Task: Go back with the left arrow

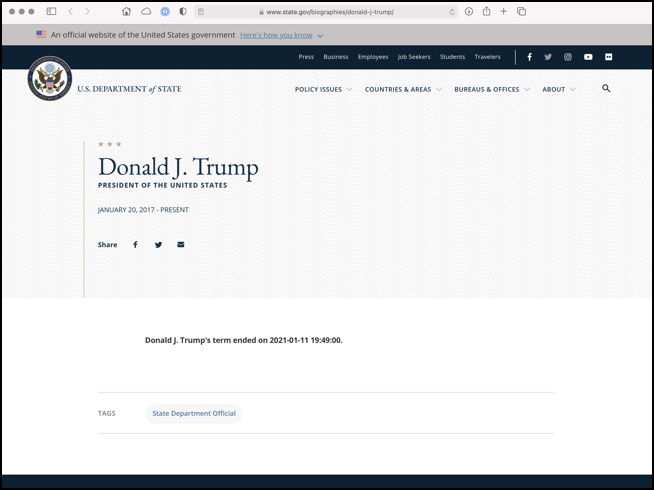Action: tap(70, 12)
